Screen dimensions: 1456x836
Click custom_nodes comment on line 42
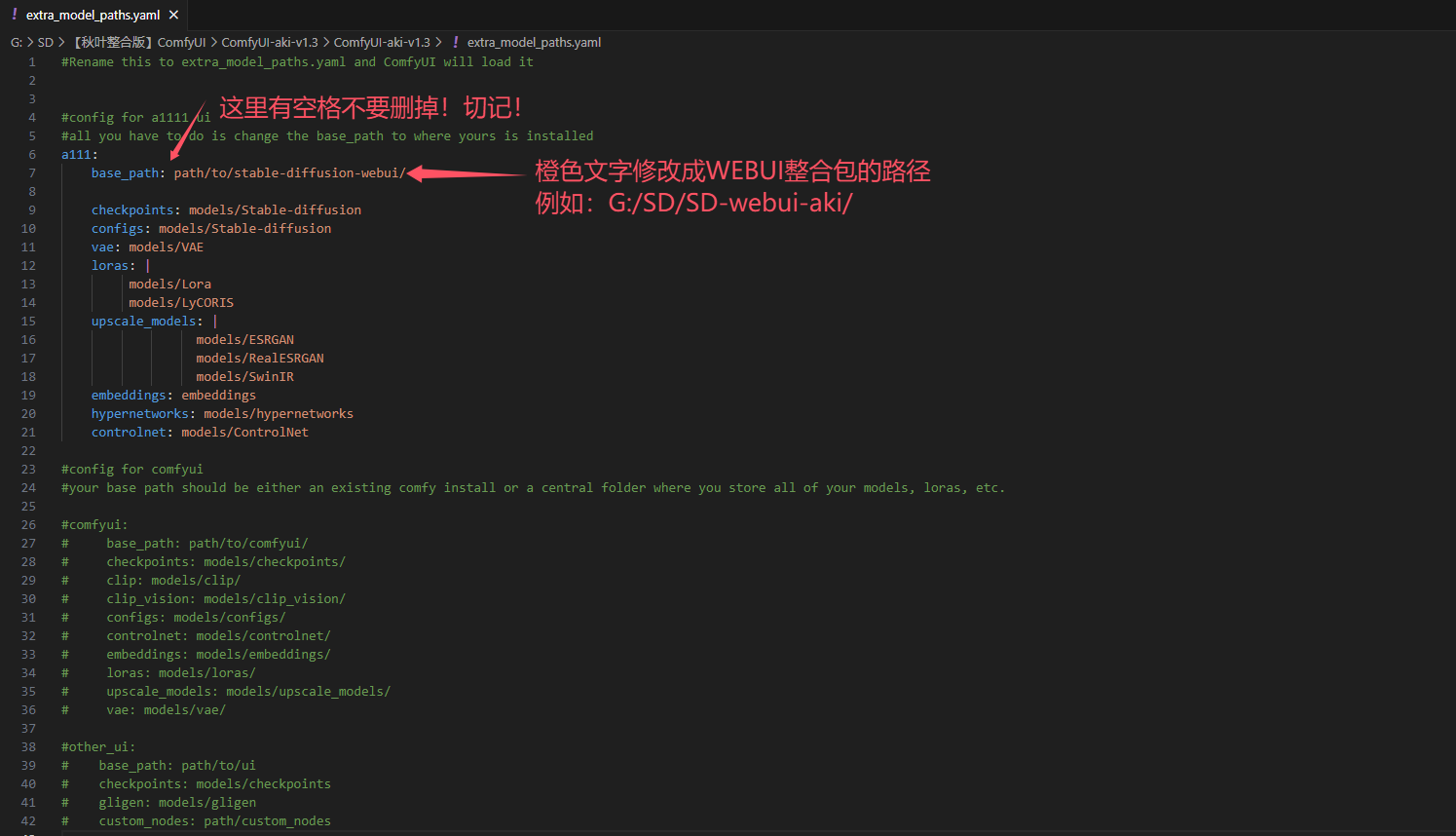214,820
